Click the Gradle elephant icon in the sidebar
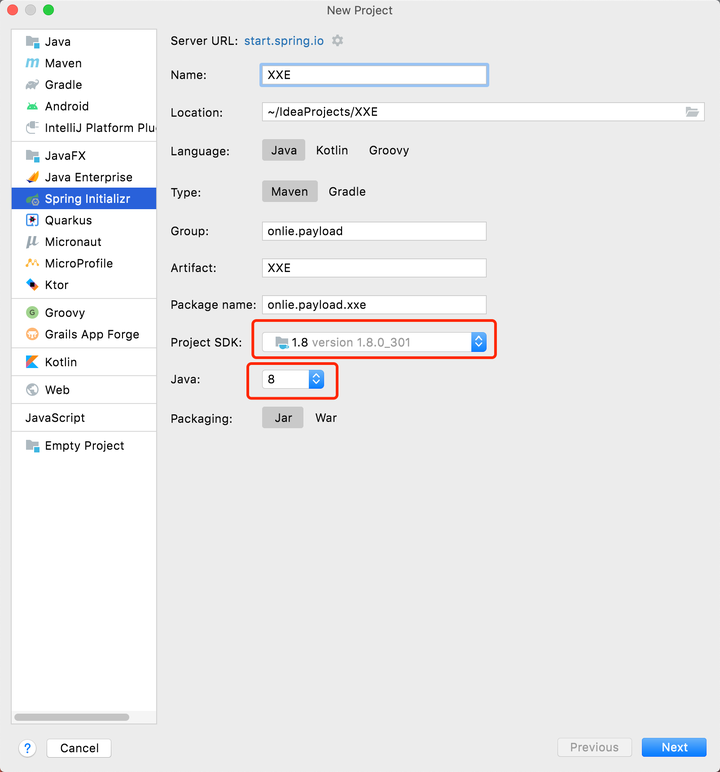 click(x=33, y=85)
